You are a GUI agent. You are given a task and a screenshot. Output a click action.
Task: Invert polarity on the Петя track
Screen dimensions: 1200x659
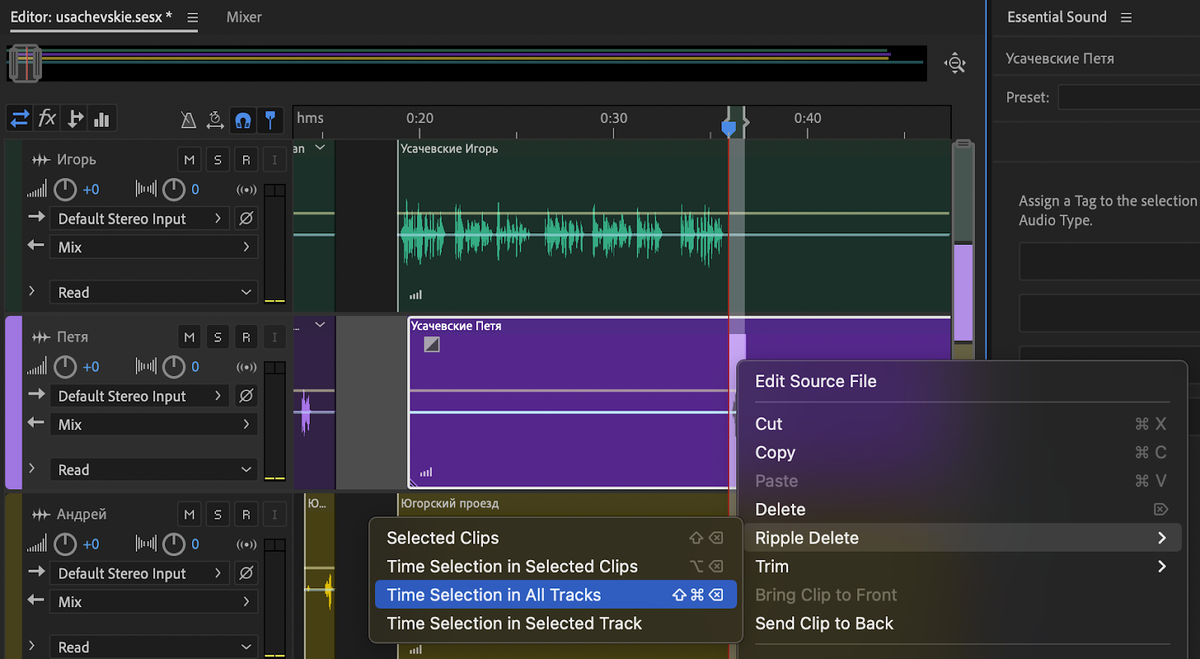(246, 396)
